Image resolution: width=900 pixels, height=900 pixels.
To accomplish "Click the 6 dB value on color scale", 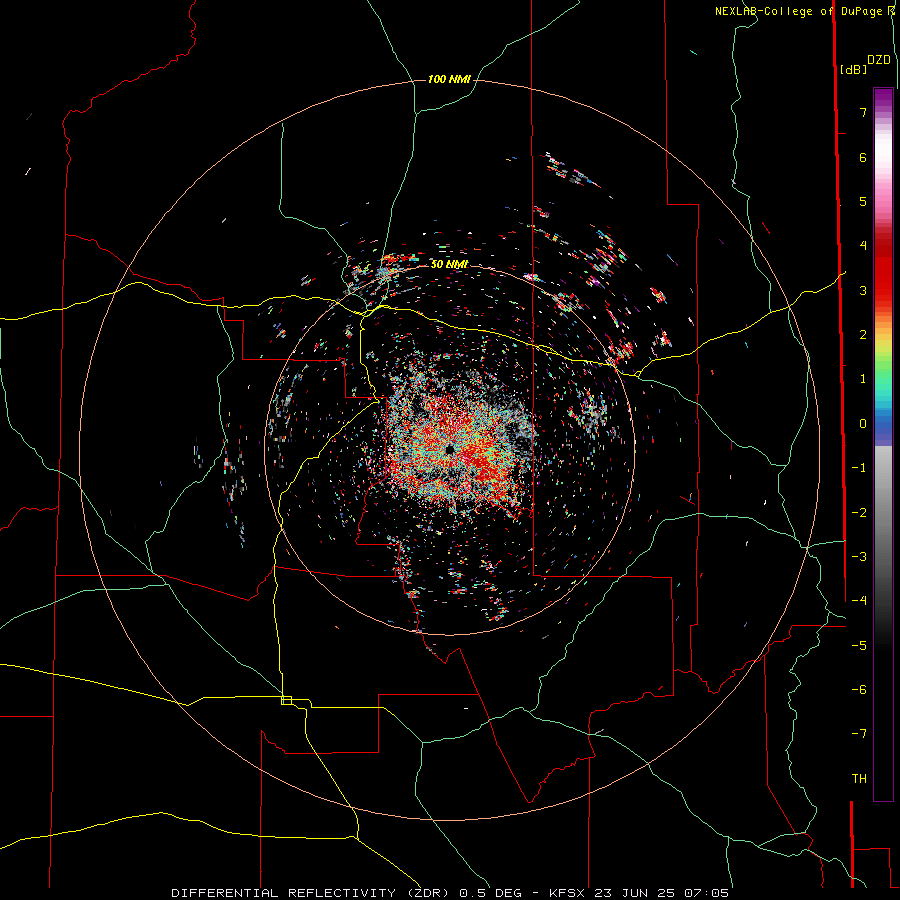I will [x=863, y=157].
